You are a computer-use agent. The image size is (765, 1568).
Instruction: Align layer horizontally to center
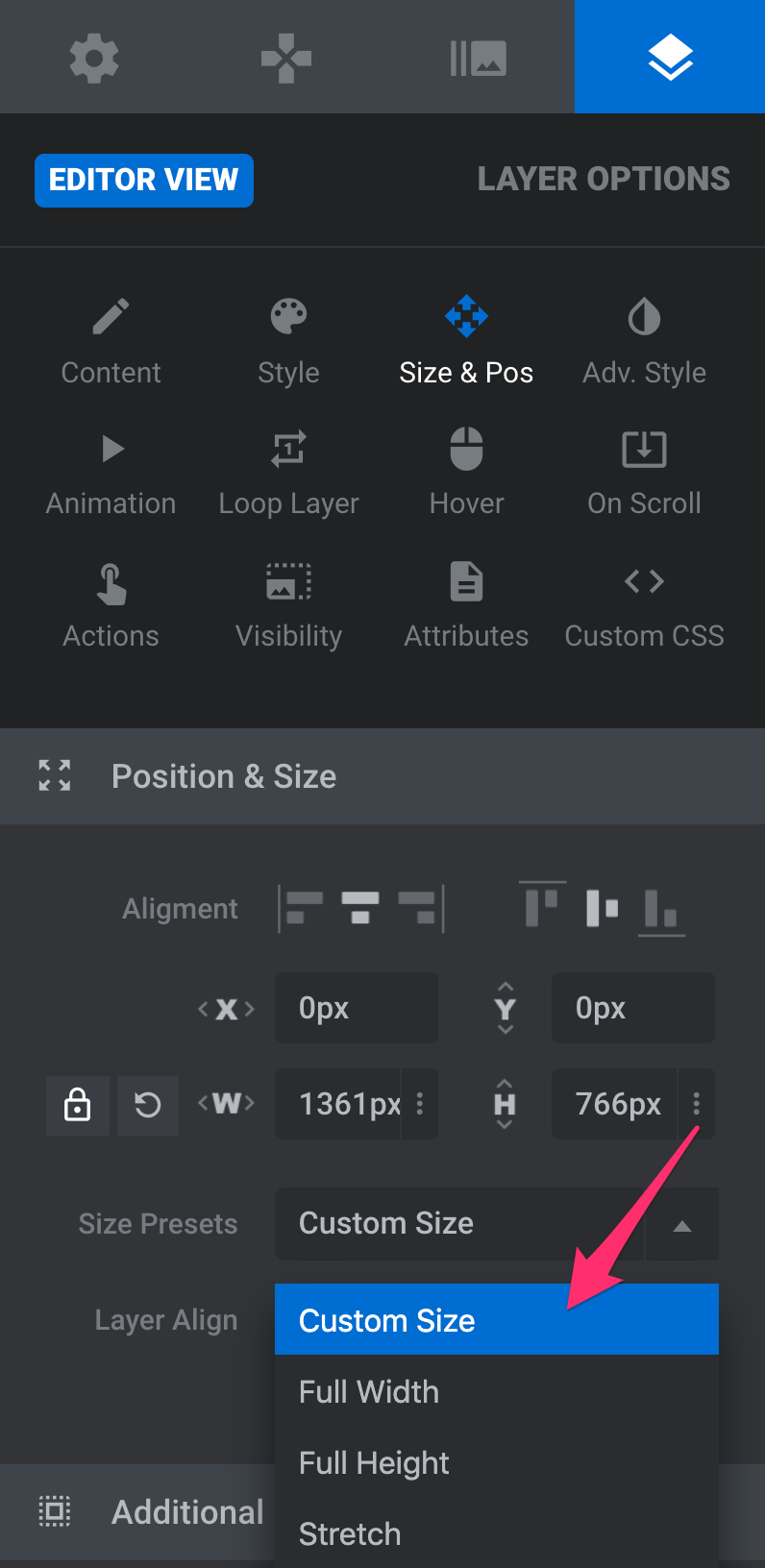(360, 908)
